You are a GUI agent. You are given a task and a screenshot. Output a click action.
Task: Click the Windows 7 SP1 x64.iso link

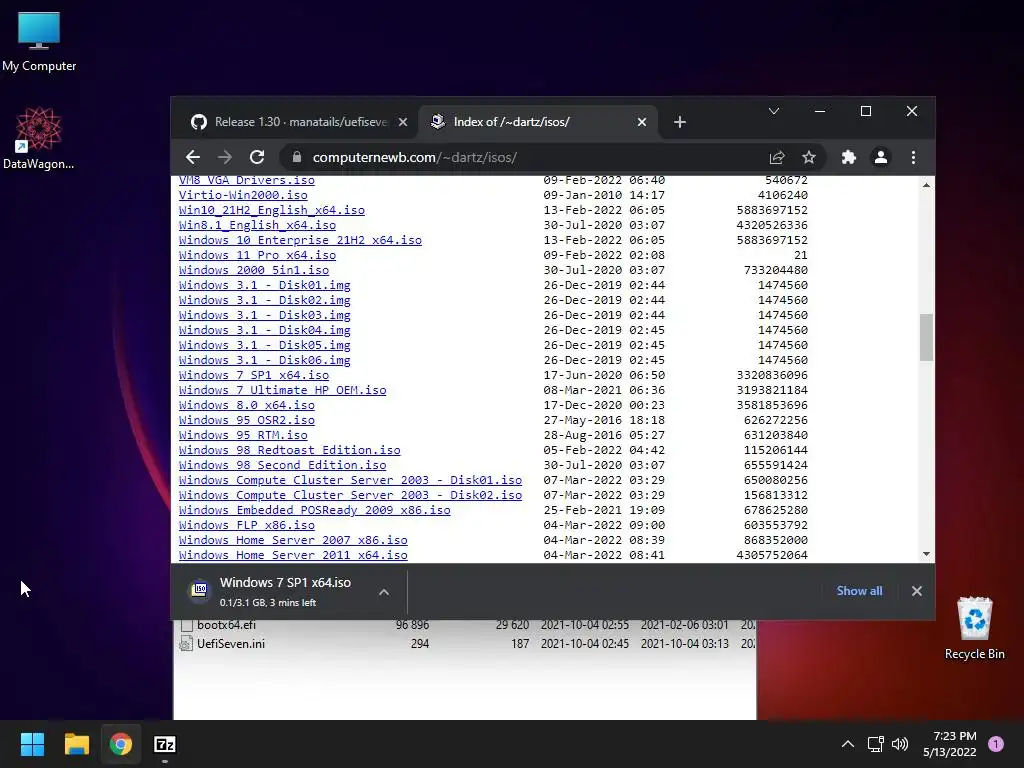click(x=254, y=376)
